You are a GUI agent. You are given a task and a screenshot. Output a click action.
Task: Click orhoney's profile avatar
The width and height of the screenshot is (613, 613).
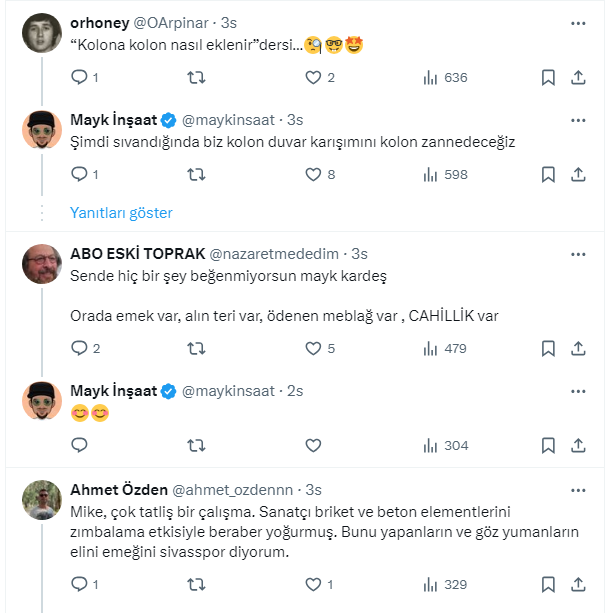[x=42, y=33]
